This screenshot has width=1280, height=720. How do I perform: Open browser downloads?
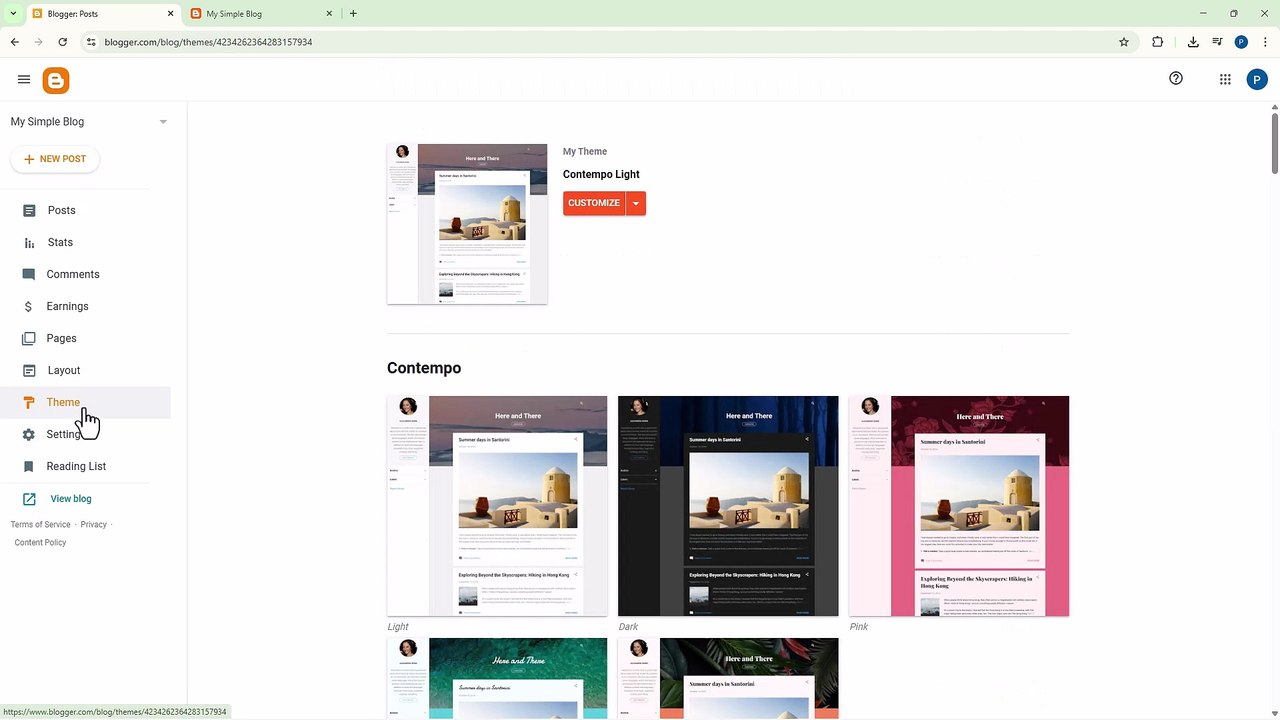1193,42
